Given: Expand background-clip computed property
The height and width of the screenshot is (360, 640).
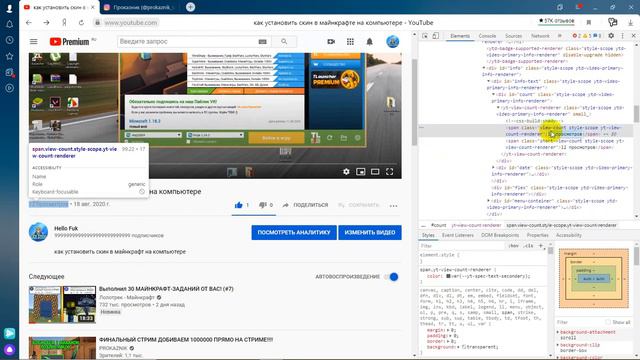Looking at the screenshot, I should (x=558, y=345).
